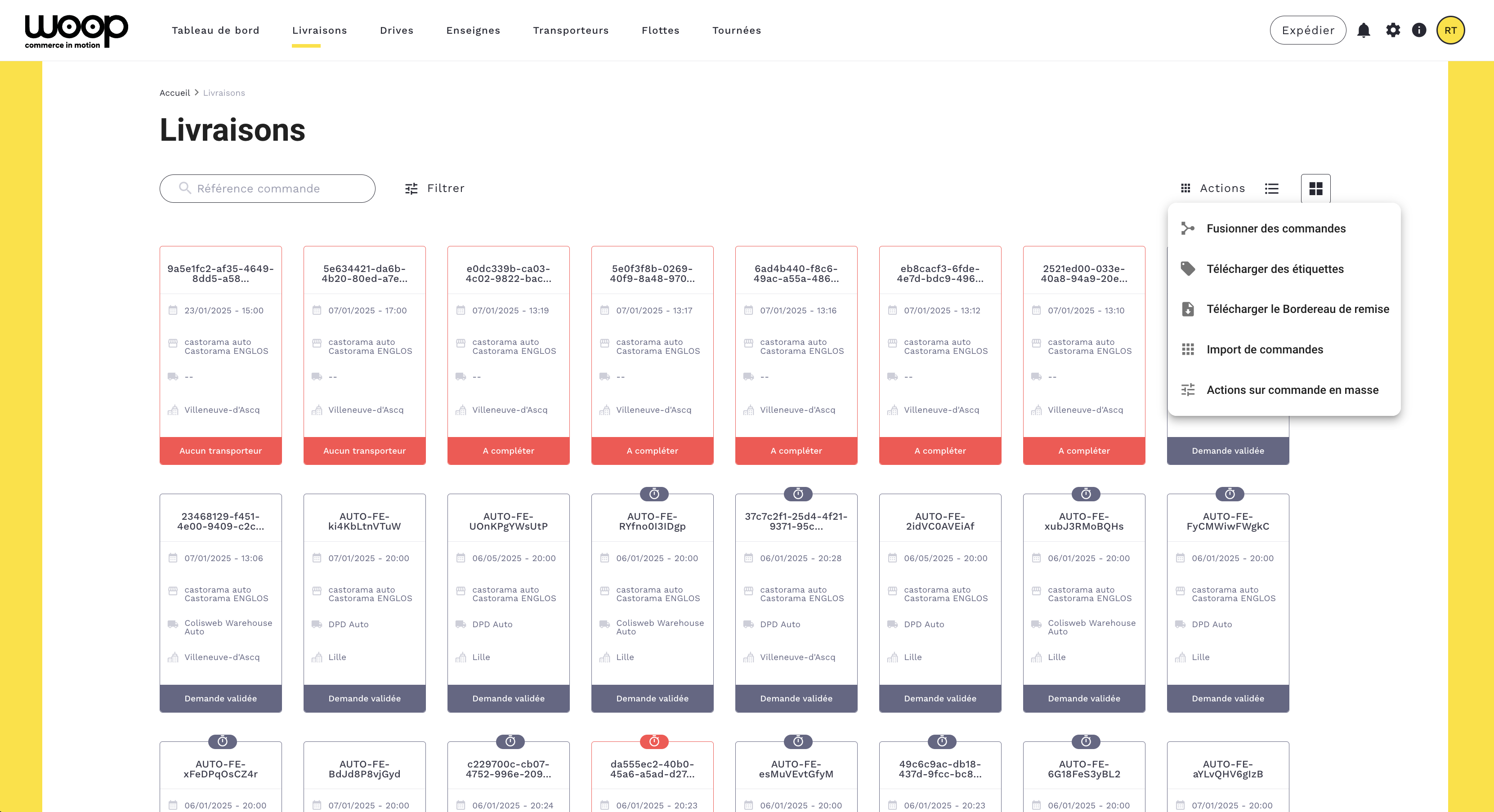Click the tag icon beside Télécharger des étiquettes
This screenshot has height=812, width=1494.
(x=1188, y=268)
